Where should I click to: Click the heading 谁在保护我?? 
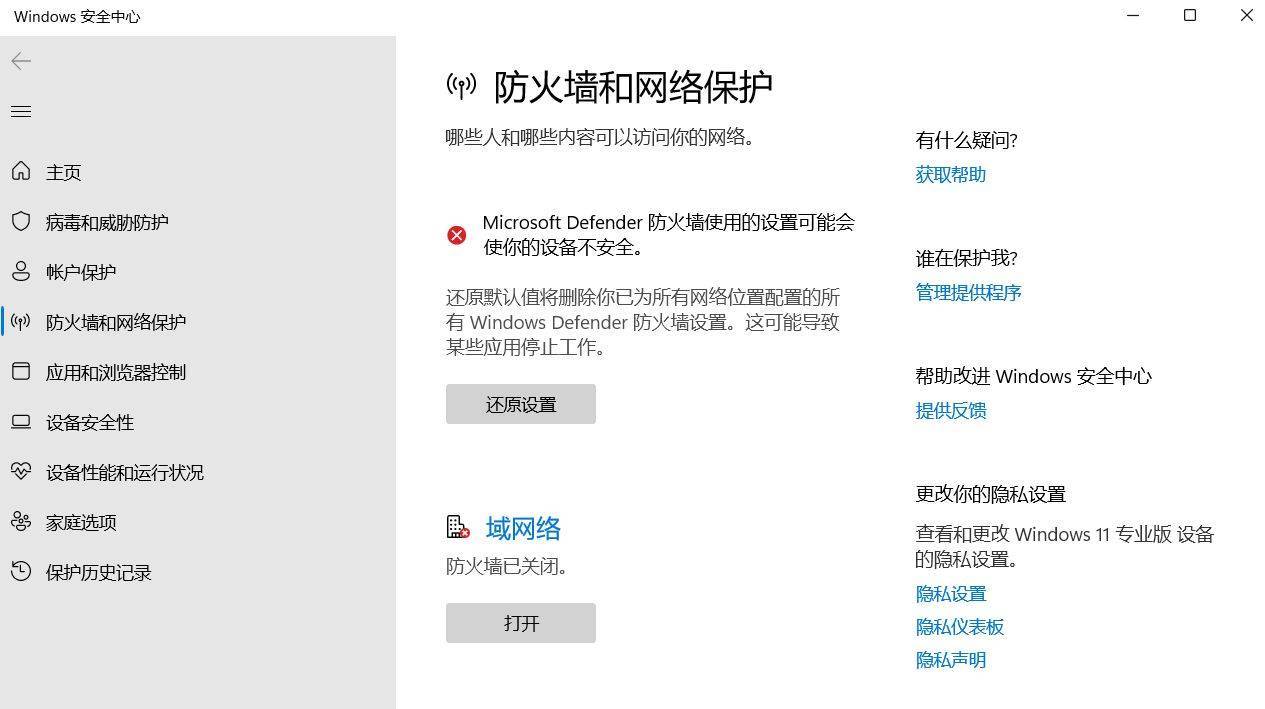(966, 258)
